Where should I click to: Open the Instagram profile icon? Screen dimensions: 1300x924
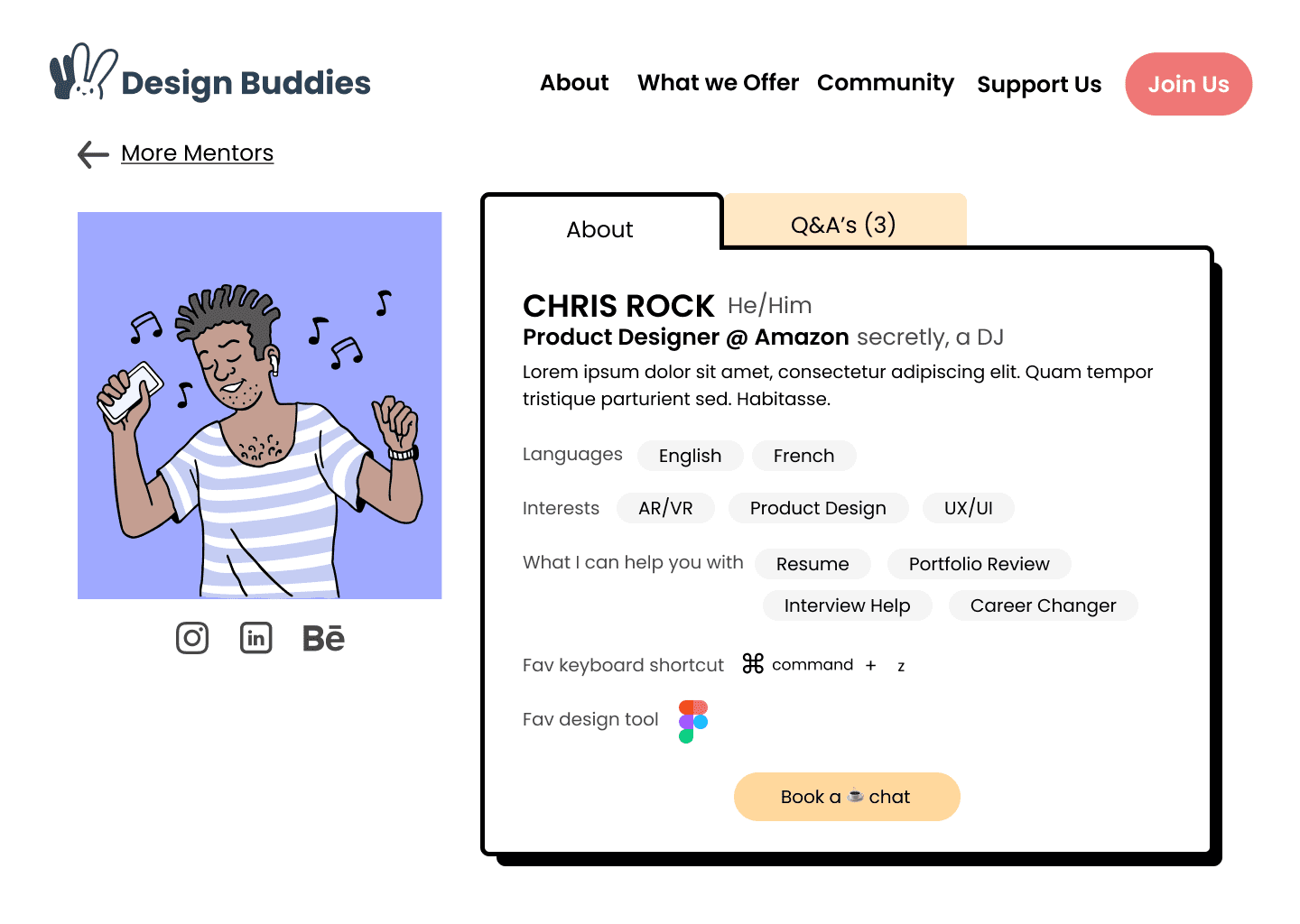coord(192,638)
